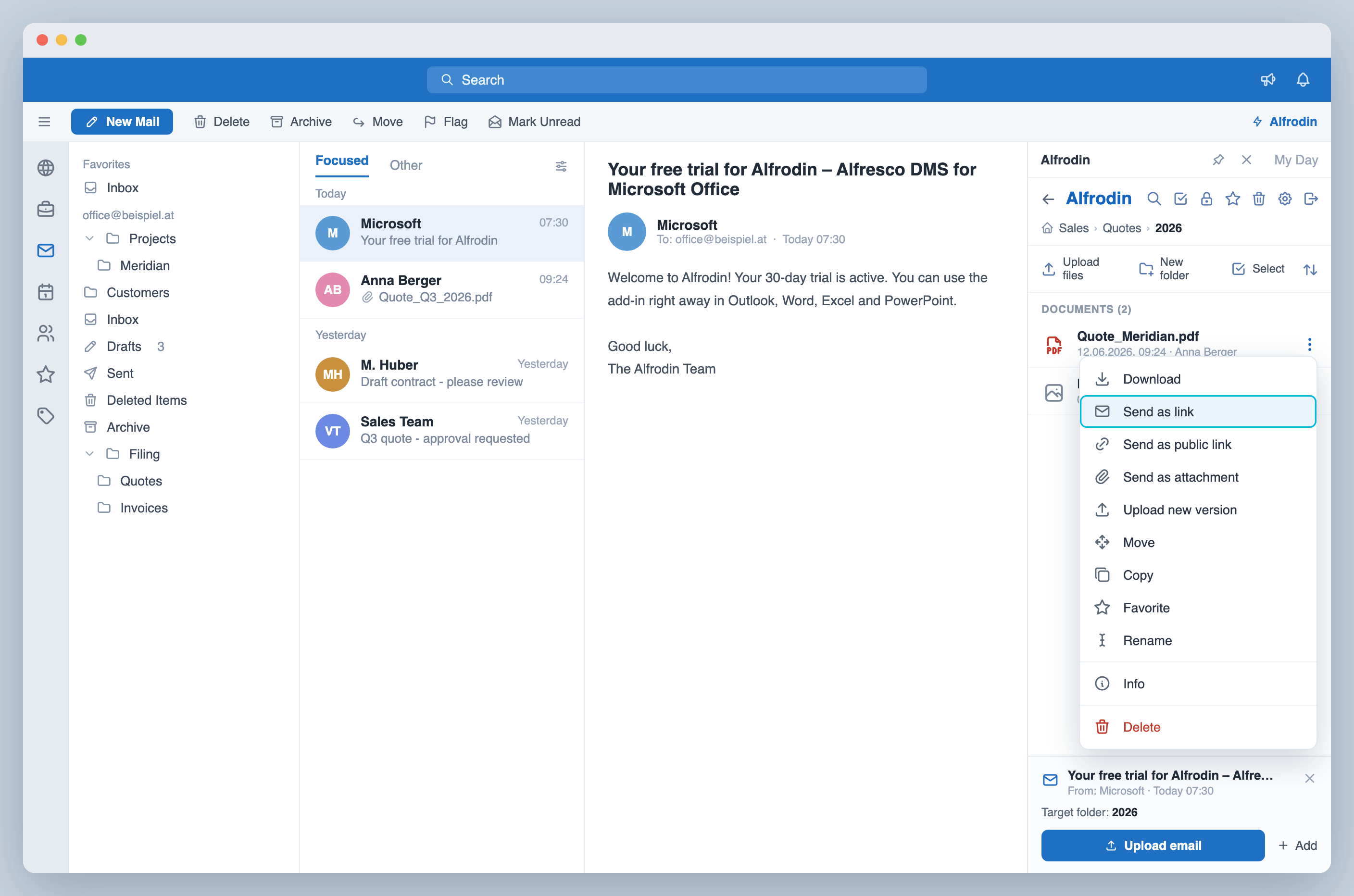Screen dimensions: 1354x896
Task: Open the notifications bell
Action: click(1303, 79)
